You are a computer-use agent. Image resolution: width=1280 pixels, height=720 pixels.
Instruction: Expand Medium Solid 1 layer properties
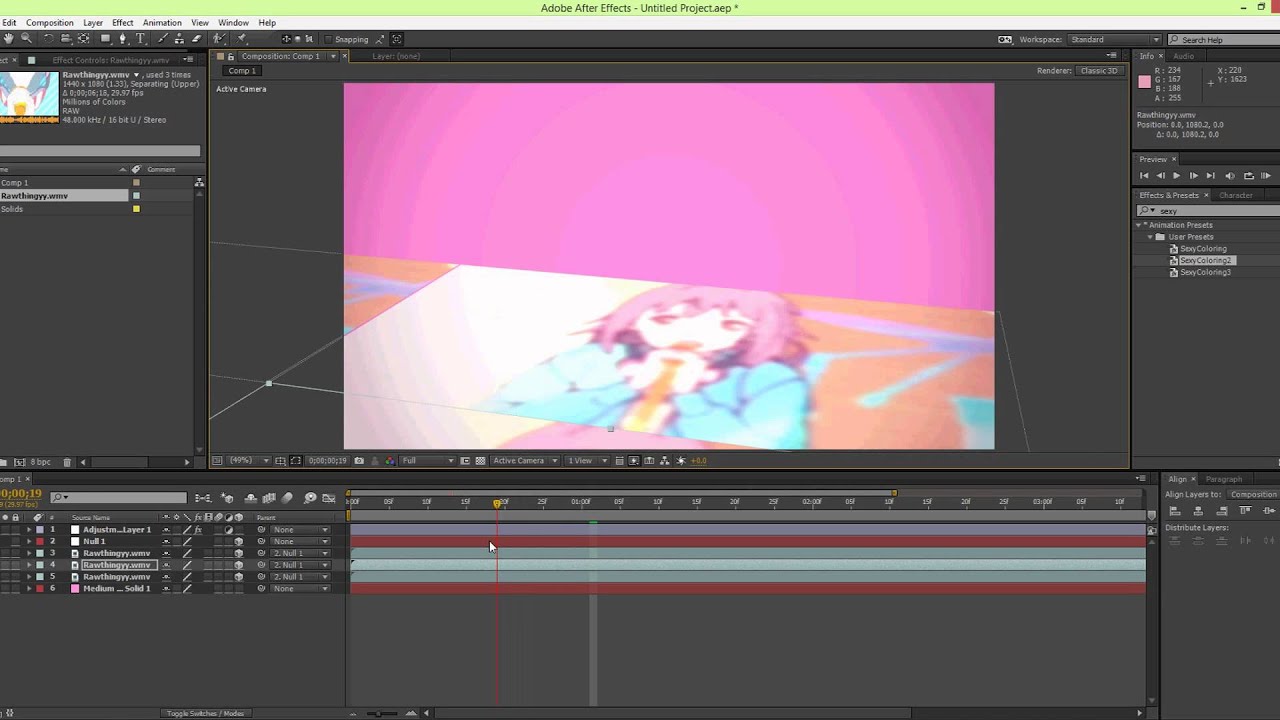coord(28,589)
